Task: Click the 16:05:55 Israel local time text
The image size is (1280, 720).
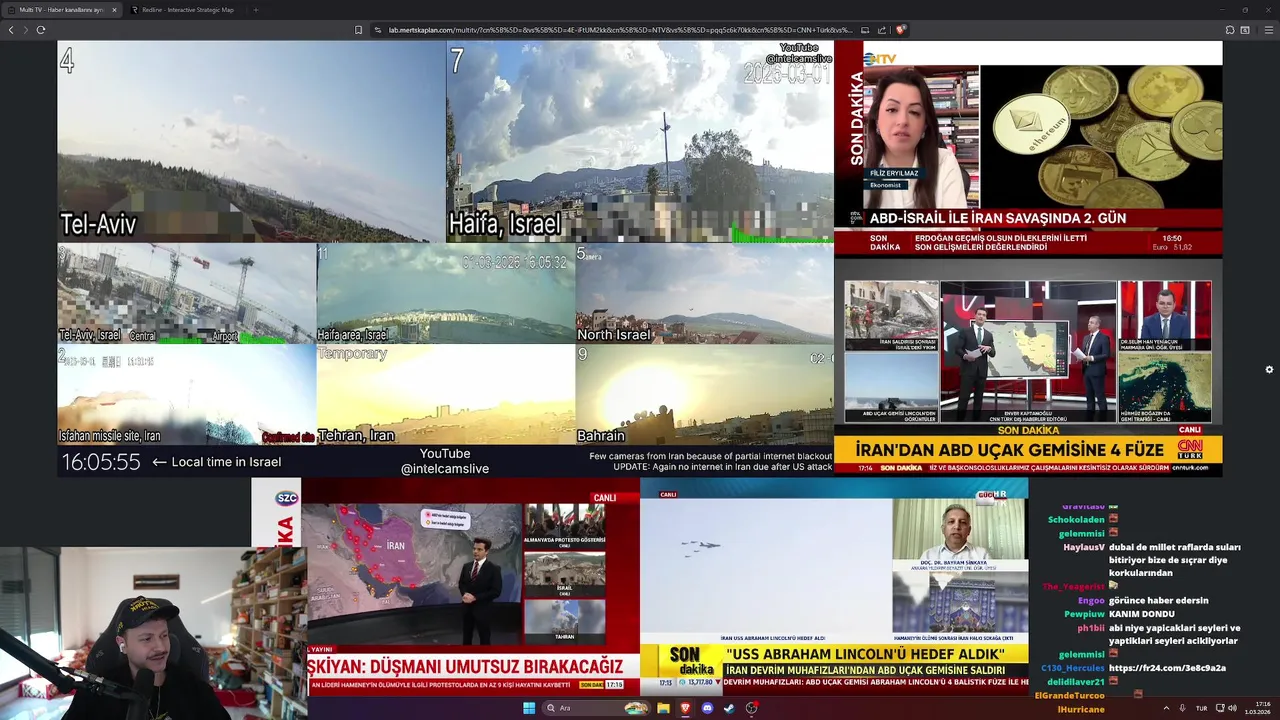Action: point(101,462)
